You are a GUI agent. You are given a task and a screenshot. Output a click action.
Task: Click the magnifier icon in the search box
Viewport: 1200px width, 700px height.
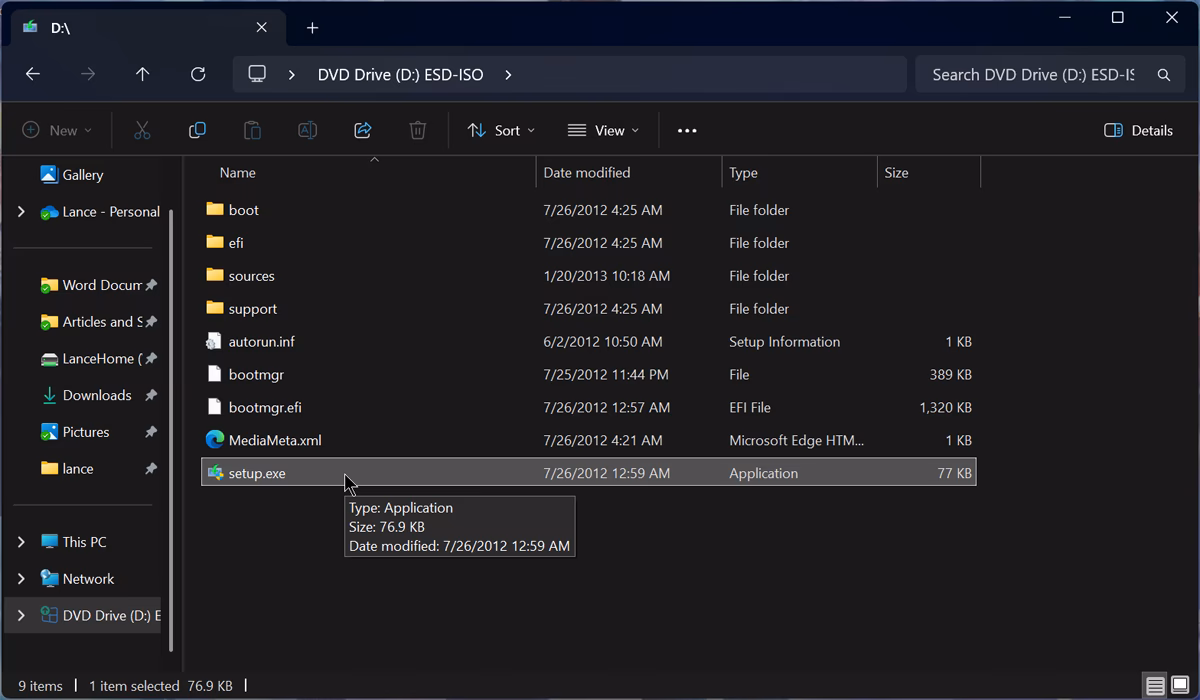pyautogui.click(x=1162, y=74)
